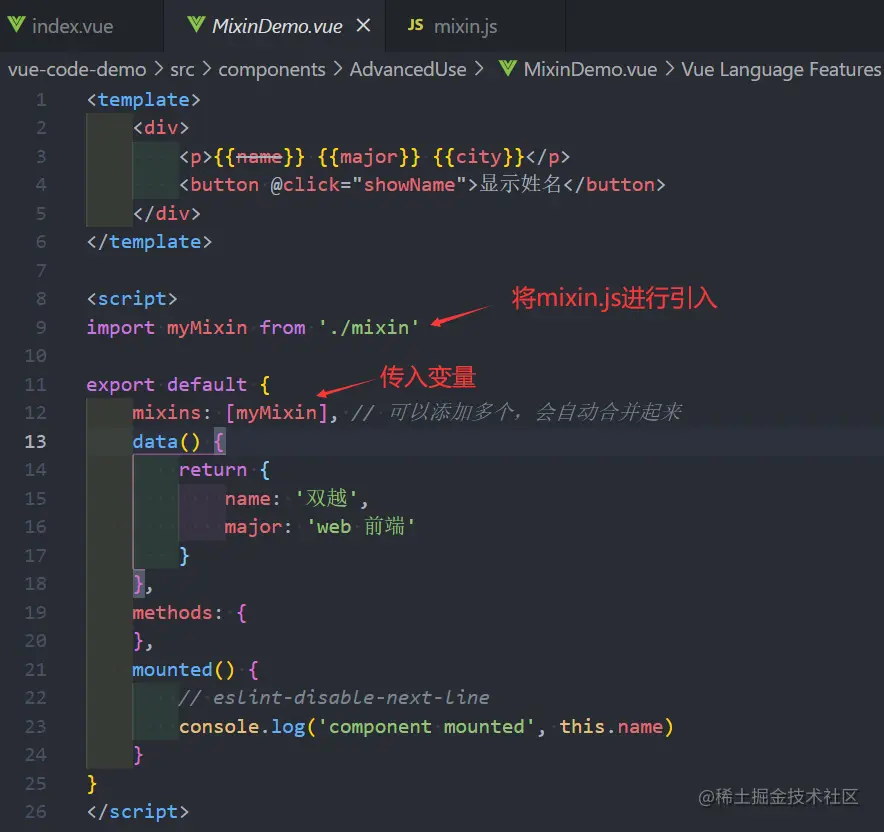Select the MixinDemo.vue editor tab

pyautogui.click(x=277, y=26)
